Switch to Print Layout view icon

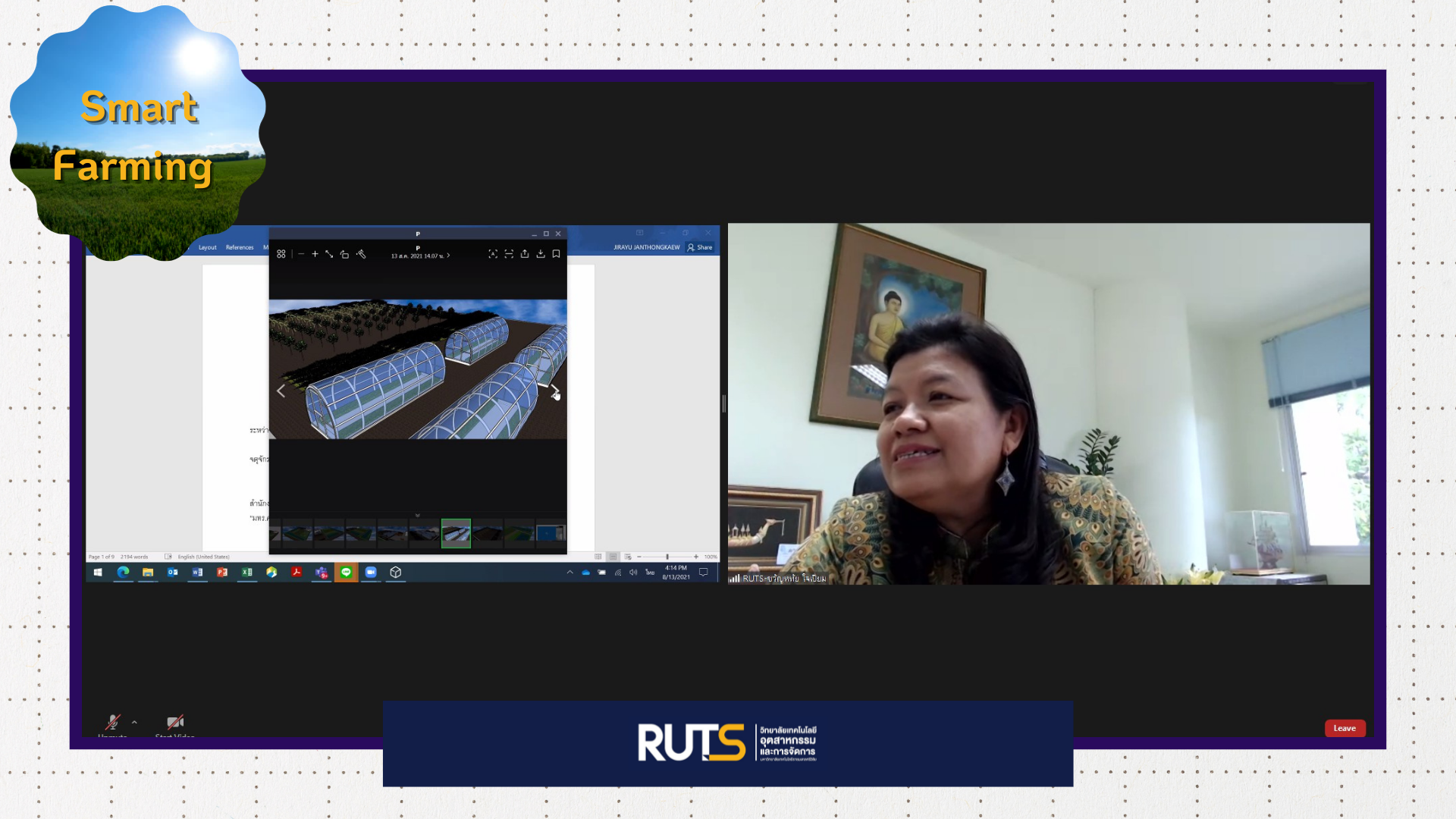coord(613,557)
